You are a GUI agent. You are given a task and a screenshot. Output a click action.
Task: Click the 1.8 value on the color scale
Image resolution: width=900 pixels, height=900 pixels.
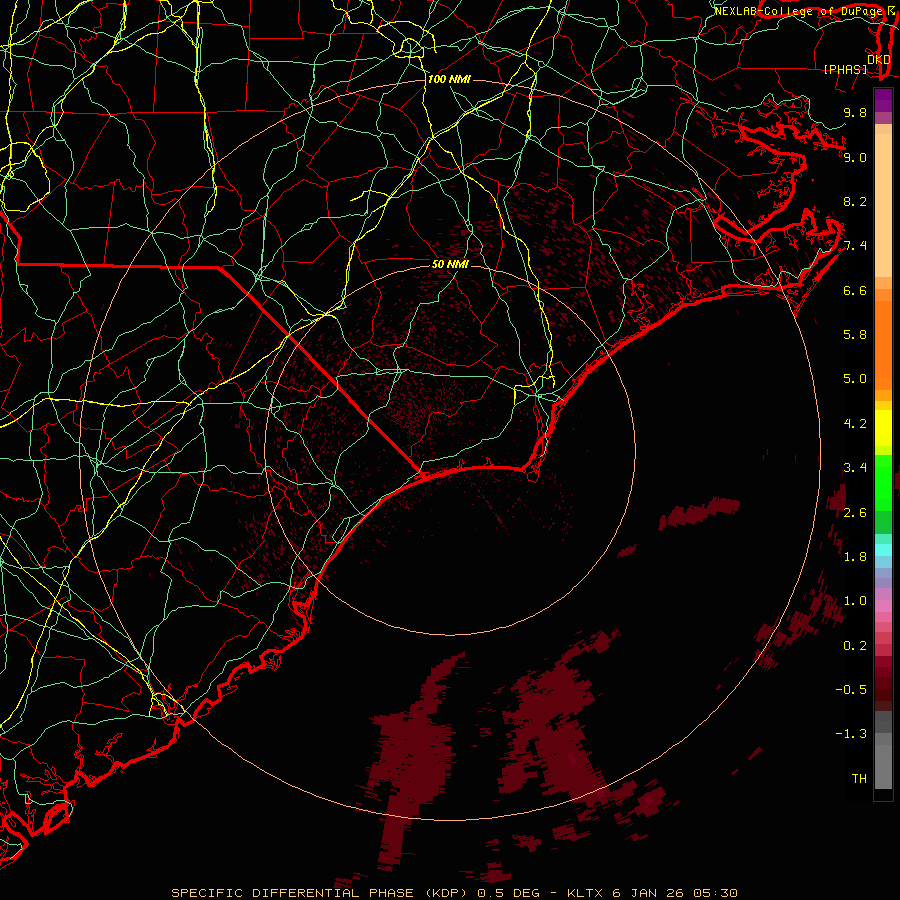click(855, 557)
